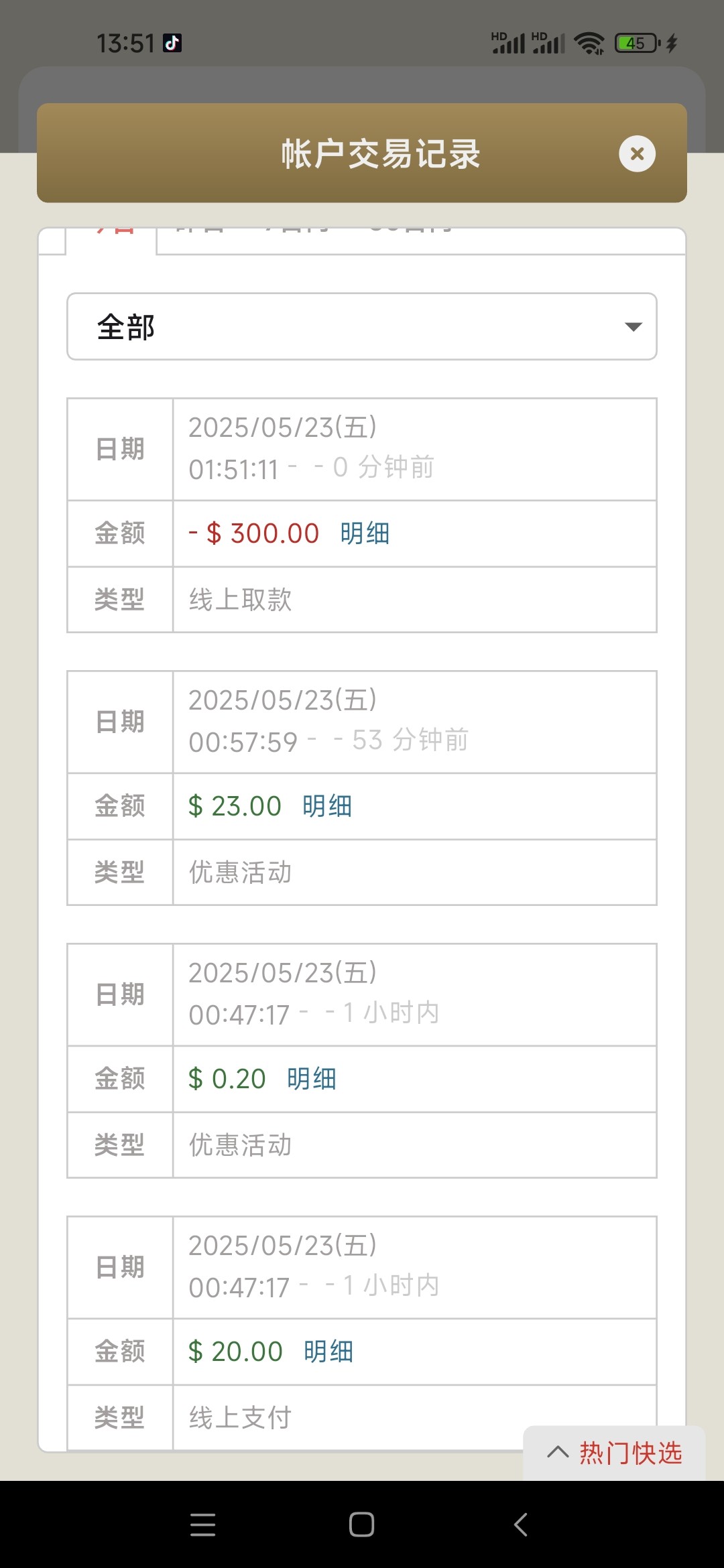
Task: Tap the first HD cellular signal icon
Action: (508, 44)
